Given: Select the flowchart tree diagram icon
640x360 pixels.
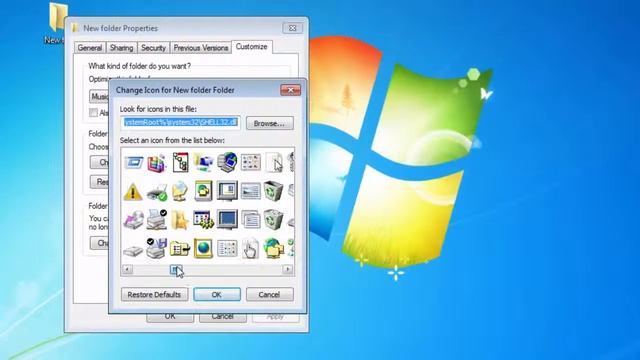Looking at the screenshot, I should (x=180, y=162).
